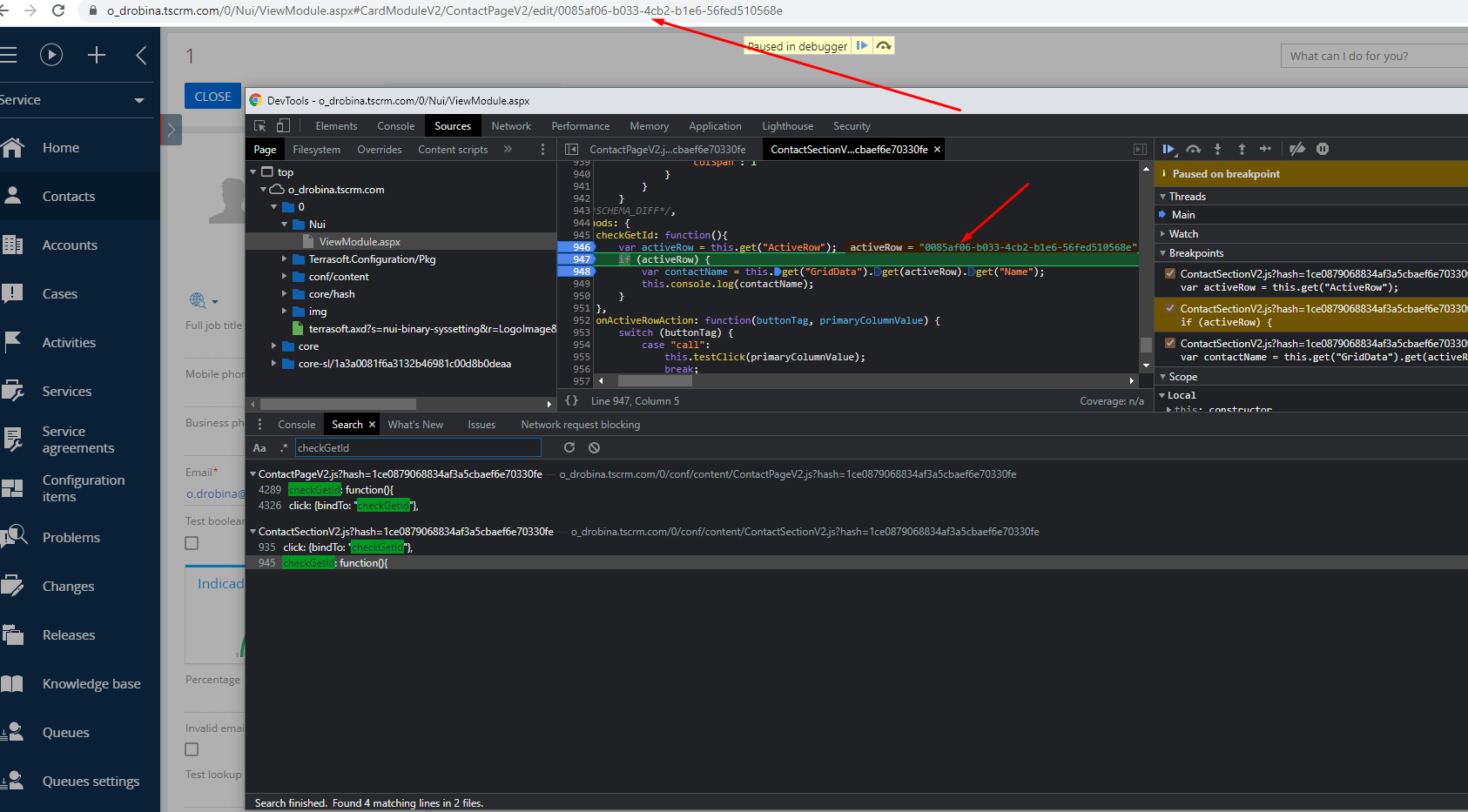Step into next function call
Viewport: 1468px width, 812px height.
(x=1216, y=149)
